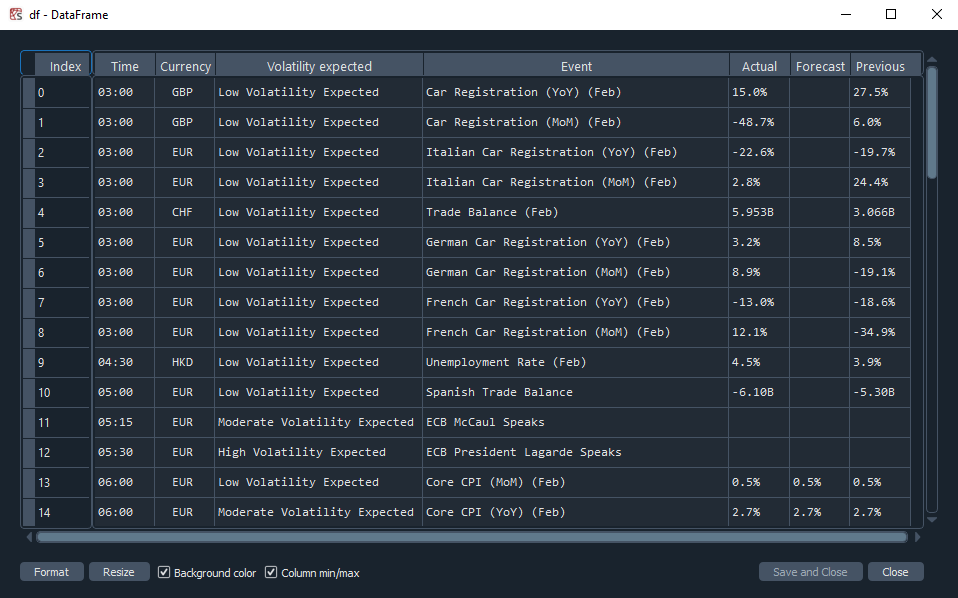Select the cell 'Spanish Trade Balance'

[x=576, y=392]
